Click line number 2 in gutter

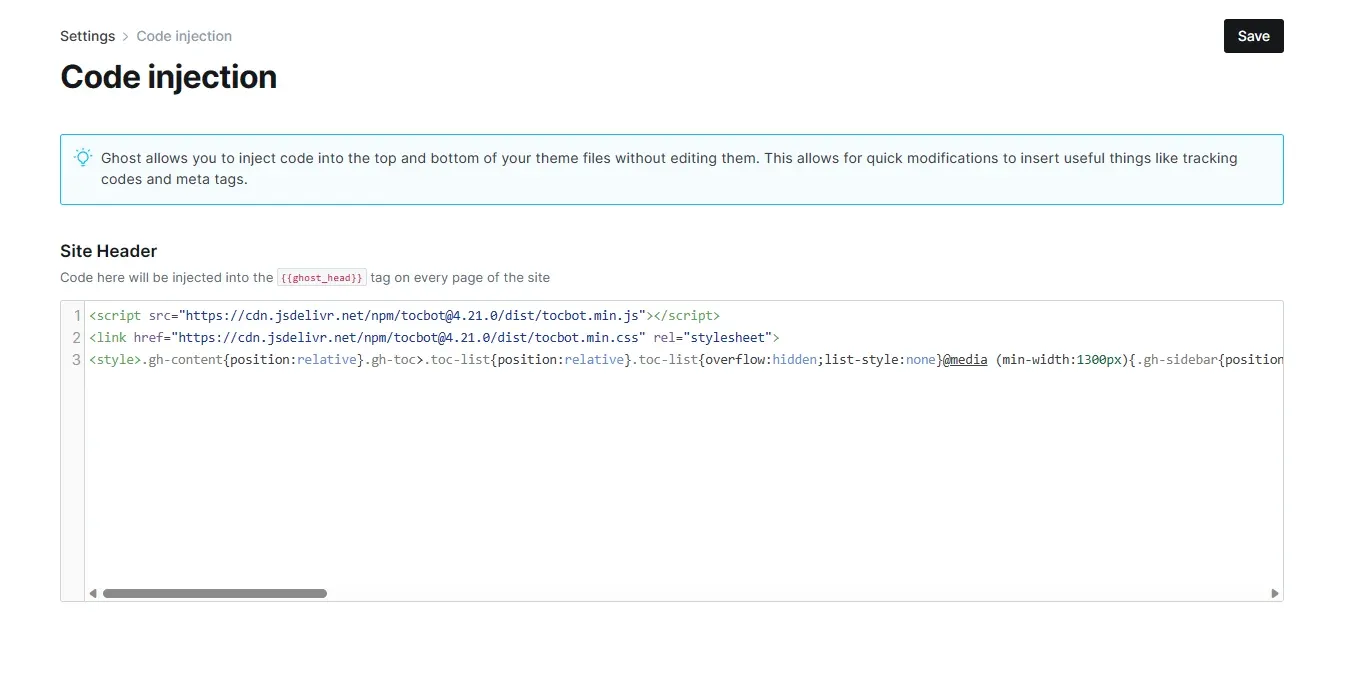click(x=77, y=337)
